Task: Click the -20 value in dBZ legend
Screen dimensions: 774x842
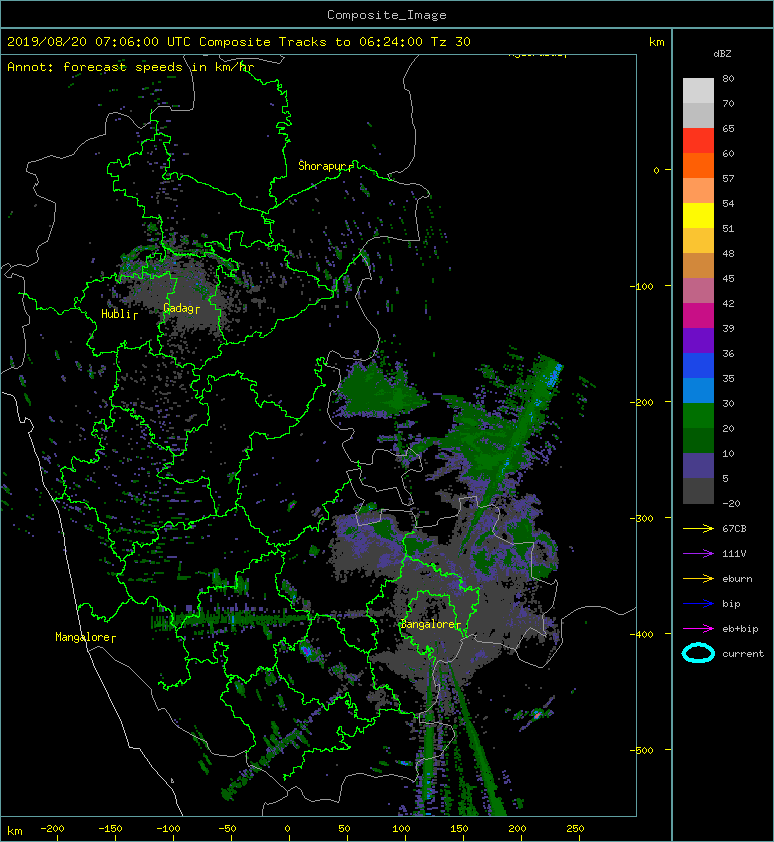Action: pyautogui.click(x=731, y=504)
